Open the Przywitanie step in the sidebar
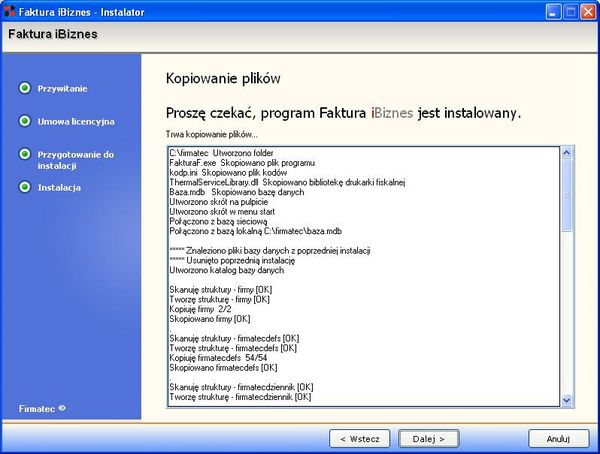The height and width of the screenshot is (454, 600). click(62, 88)
